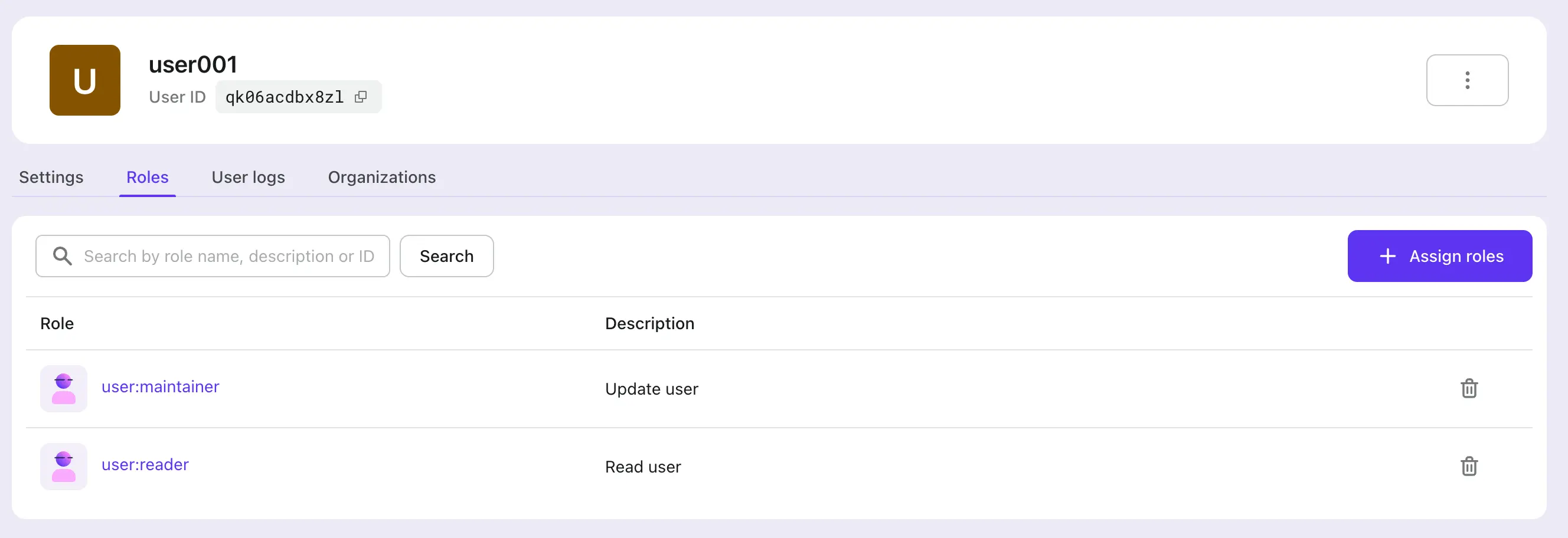
Task: Click the Role column header
Action: [x=57, y=323]
